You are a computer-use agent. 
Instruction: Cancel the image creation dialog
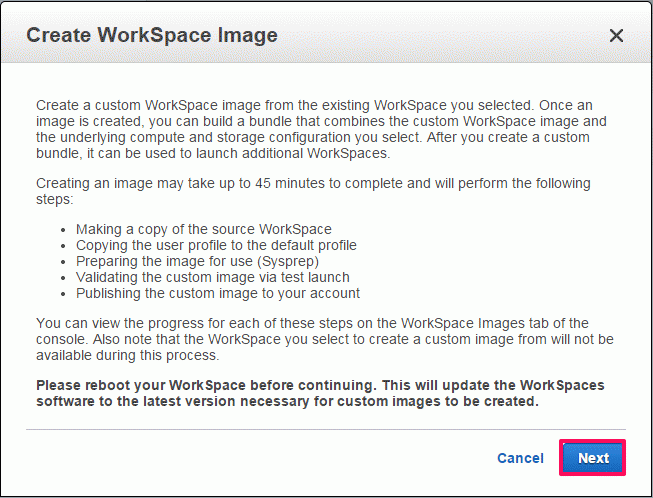520,458
